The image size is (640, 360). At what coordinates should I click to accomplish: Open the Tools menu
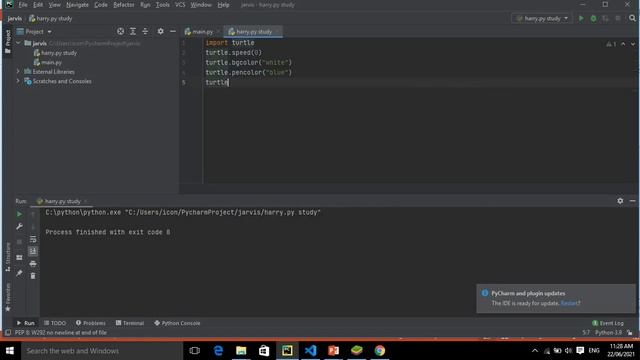162,5
